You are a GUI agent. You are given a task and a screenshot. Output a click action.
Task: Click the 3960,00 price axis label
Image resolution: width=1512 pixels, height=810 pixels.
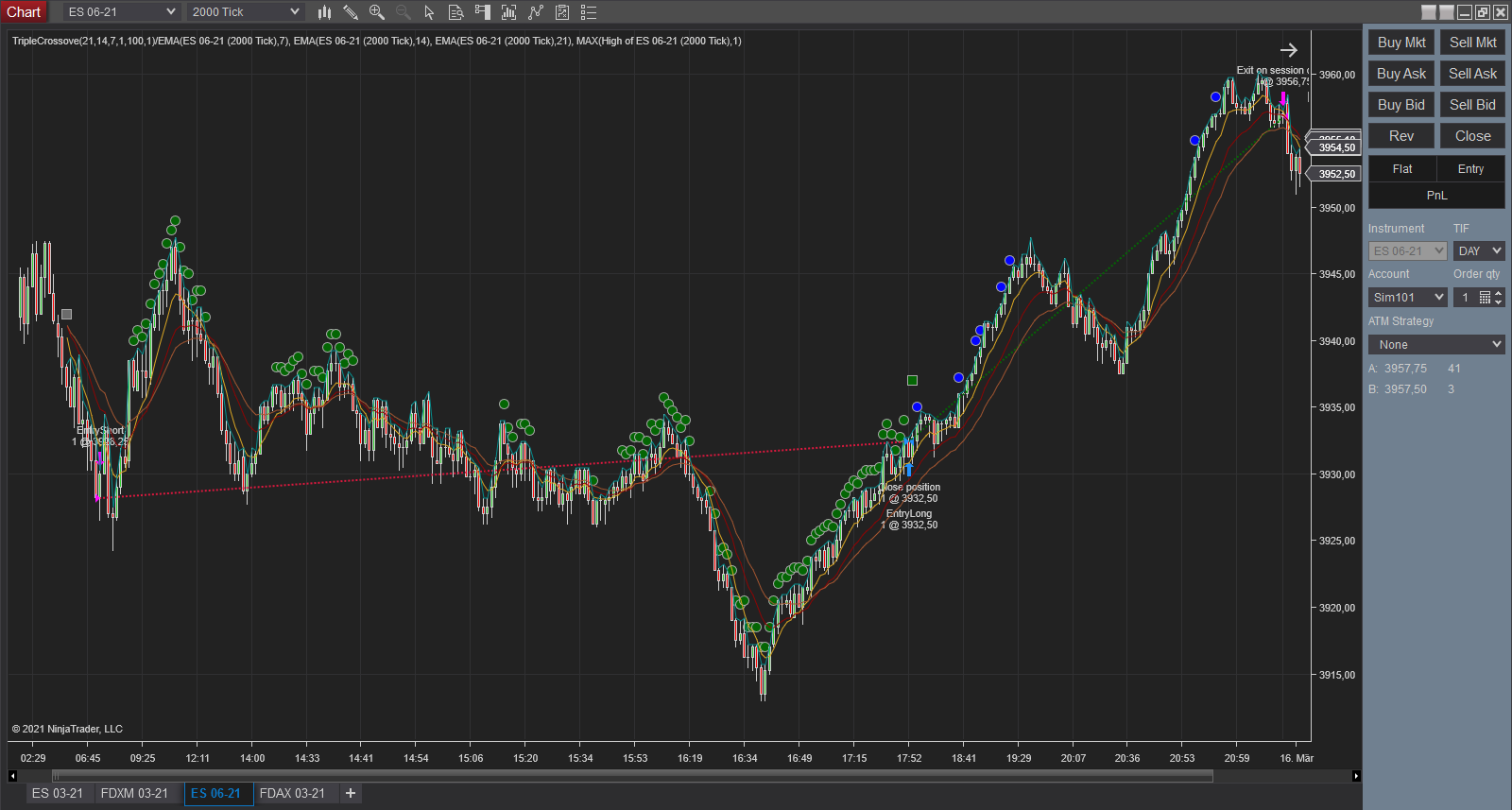1337,75
